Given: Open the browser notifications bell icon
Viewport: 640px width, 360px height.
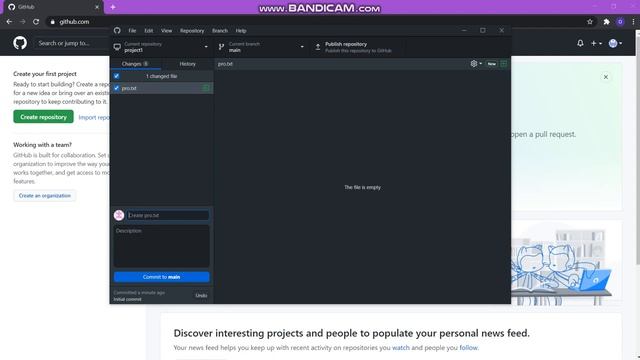Looking at the screenshot, I should coord(580,43).
